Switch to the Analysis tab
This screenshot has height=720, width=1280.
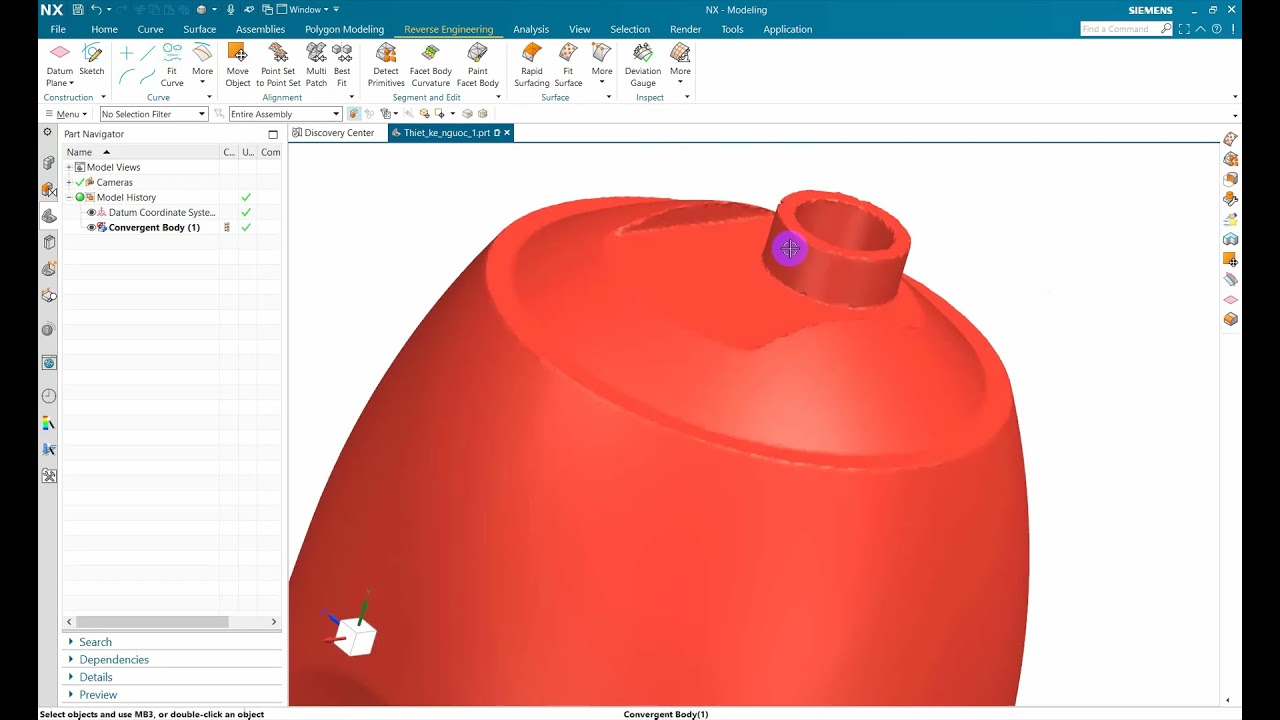531,29
